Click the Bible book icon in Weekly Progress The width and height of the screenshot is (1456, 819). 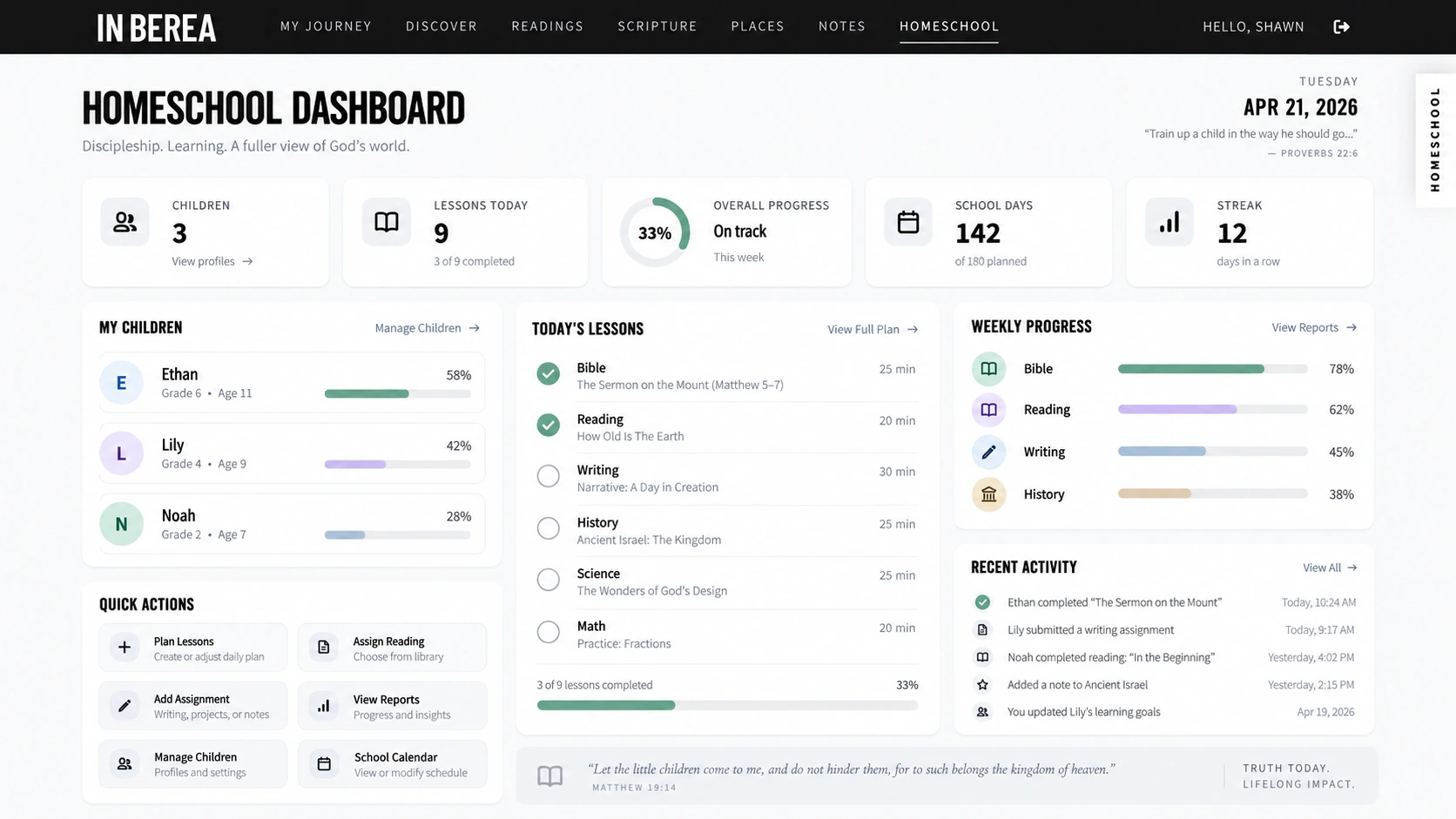pos(988,369)
